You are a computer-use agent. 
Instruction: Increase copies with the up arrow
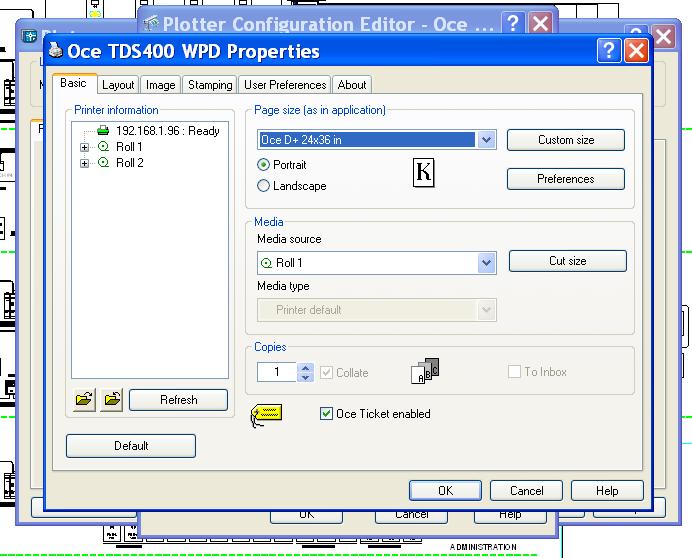tap(305, 367)
